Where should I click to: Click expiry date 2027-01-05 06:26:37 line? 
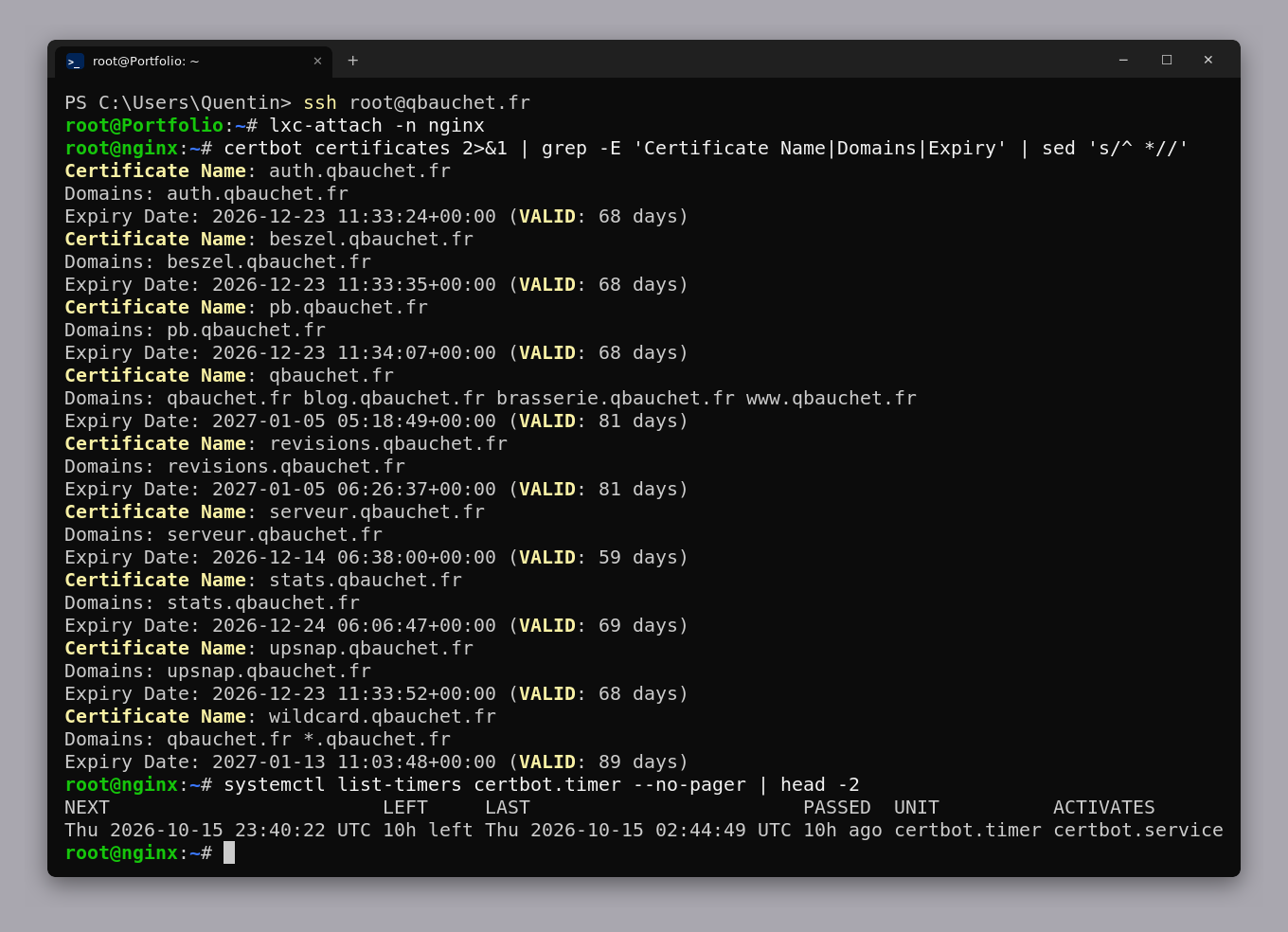pyautogui.click(x=376, y=489)
